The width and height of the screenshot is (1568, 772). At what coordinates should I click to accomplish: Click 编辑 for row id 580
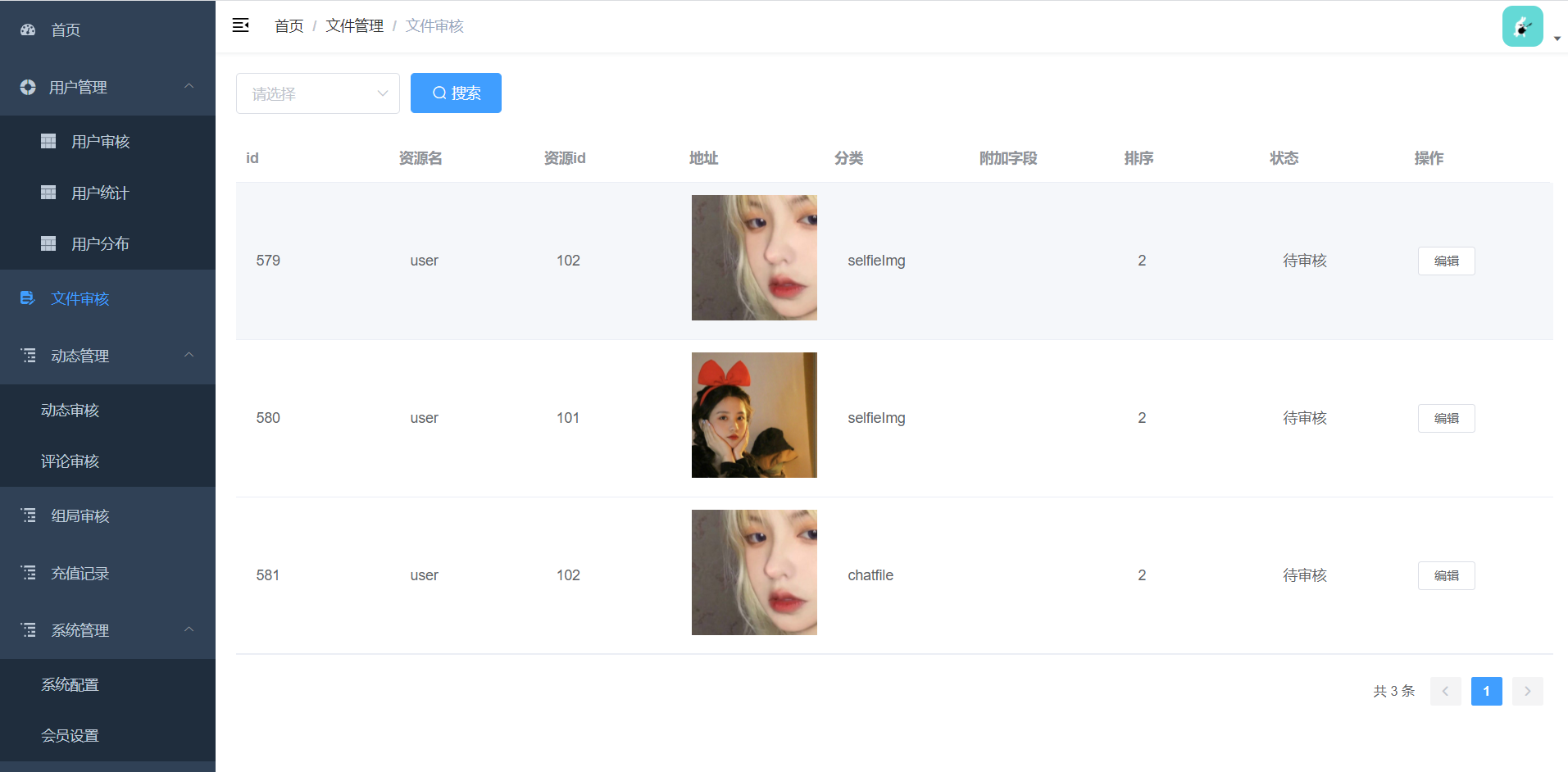coord(1446,418)
